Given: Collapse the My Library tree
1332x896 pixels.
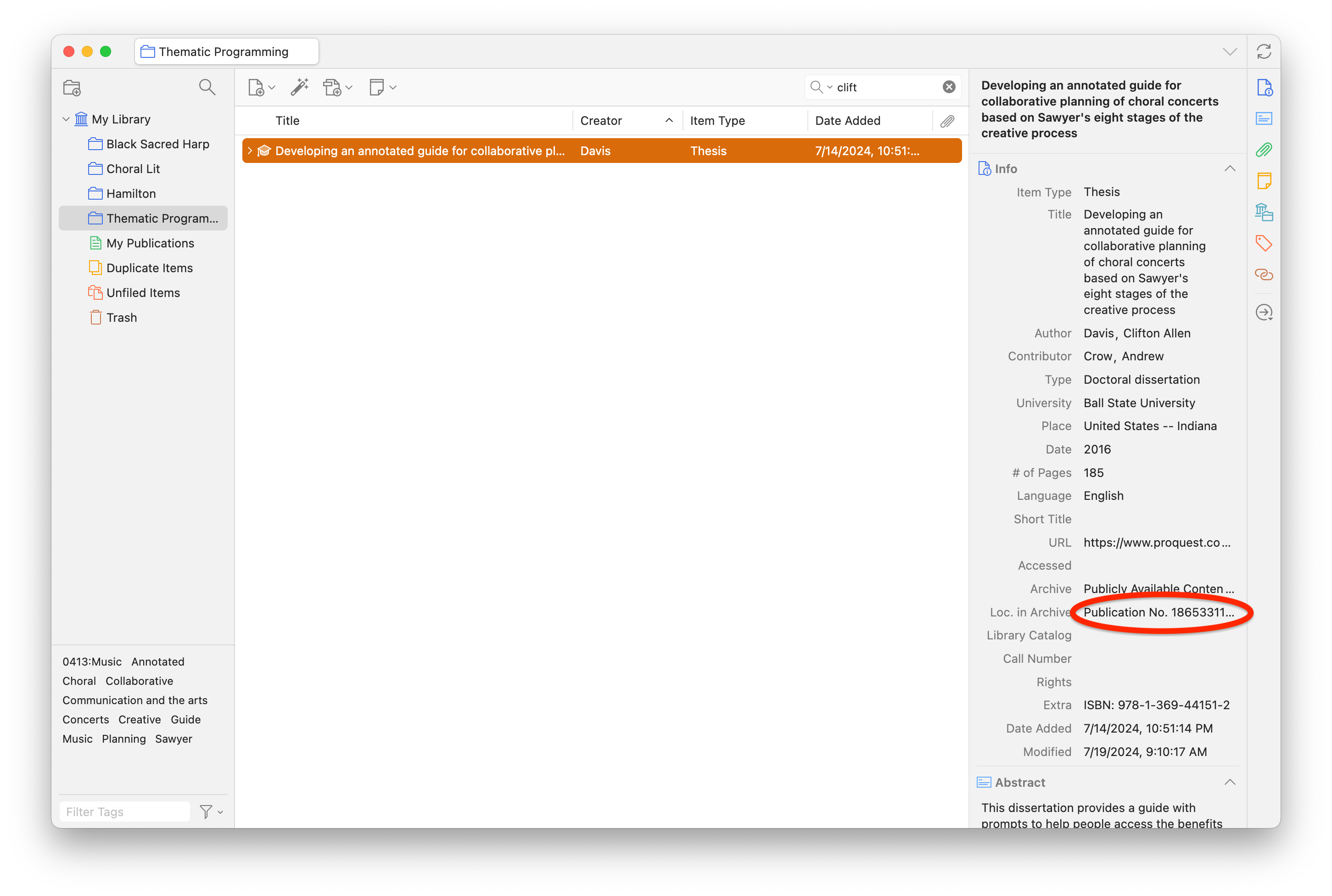Looking at the screenshot, I should (x=66, y=119).
